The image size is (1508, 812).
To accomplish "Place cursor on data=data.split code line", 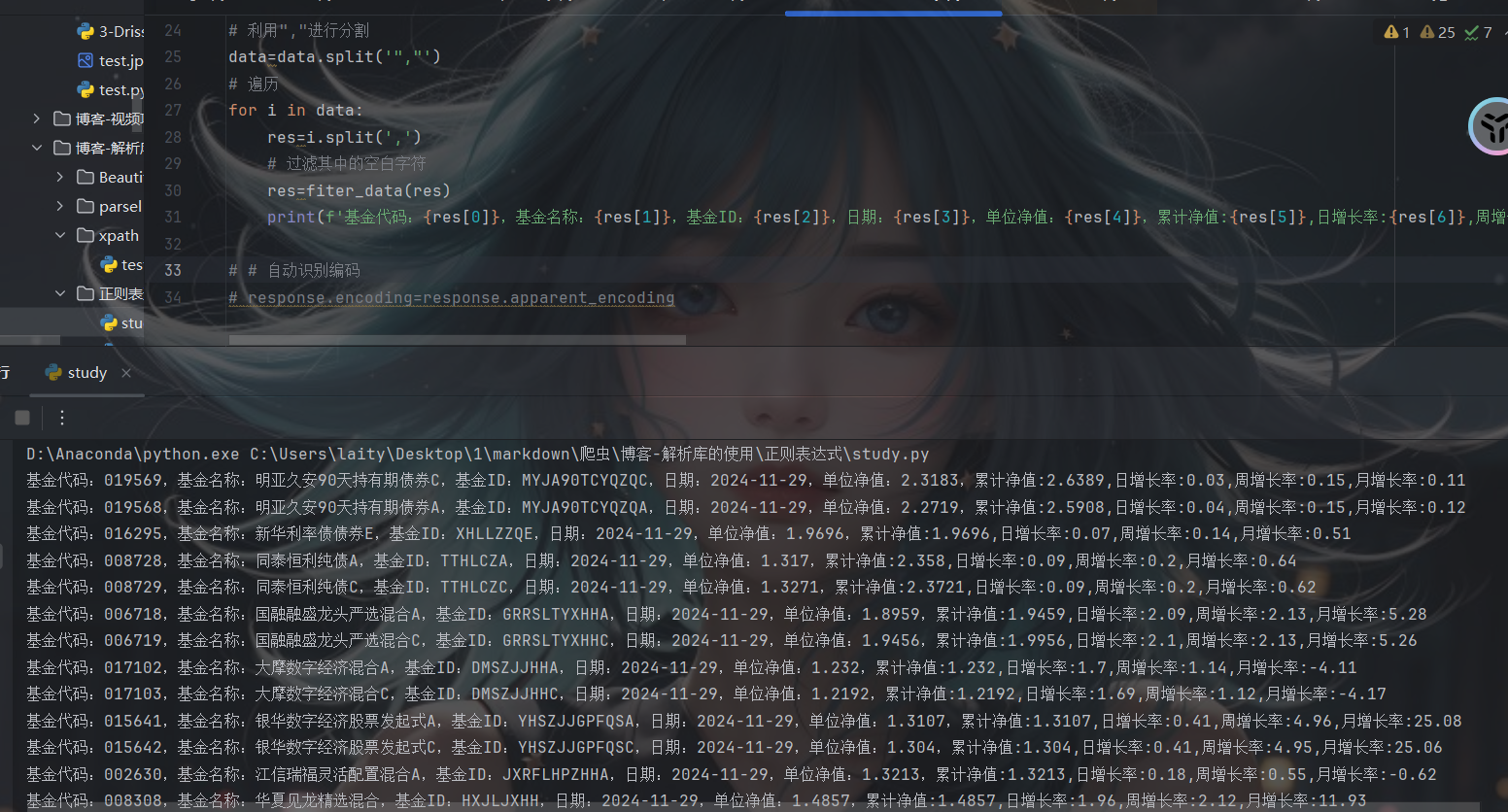I will tap(335, 56).
